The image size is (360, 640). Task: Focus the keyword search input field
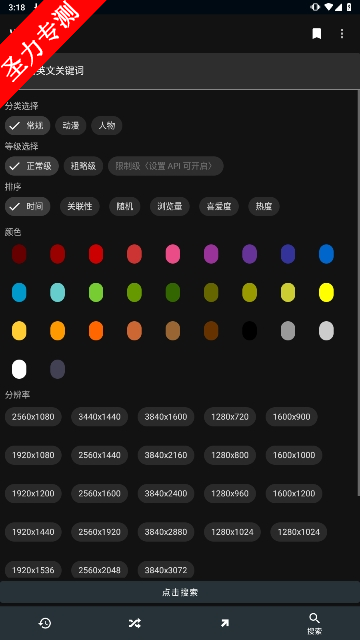coord(180,71)
